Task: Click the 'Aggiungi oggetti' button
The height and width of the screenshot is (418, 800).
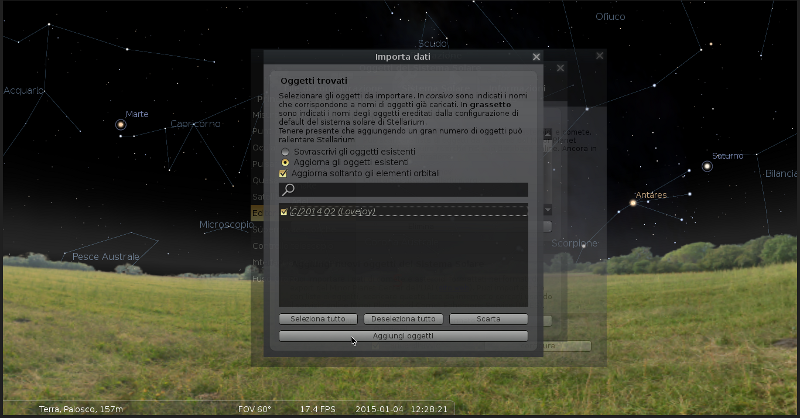Action: (403, 336)
